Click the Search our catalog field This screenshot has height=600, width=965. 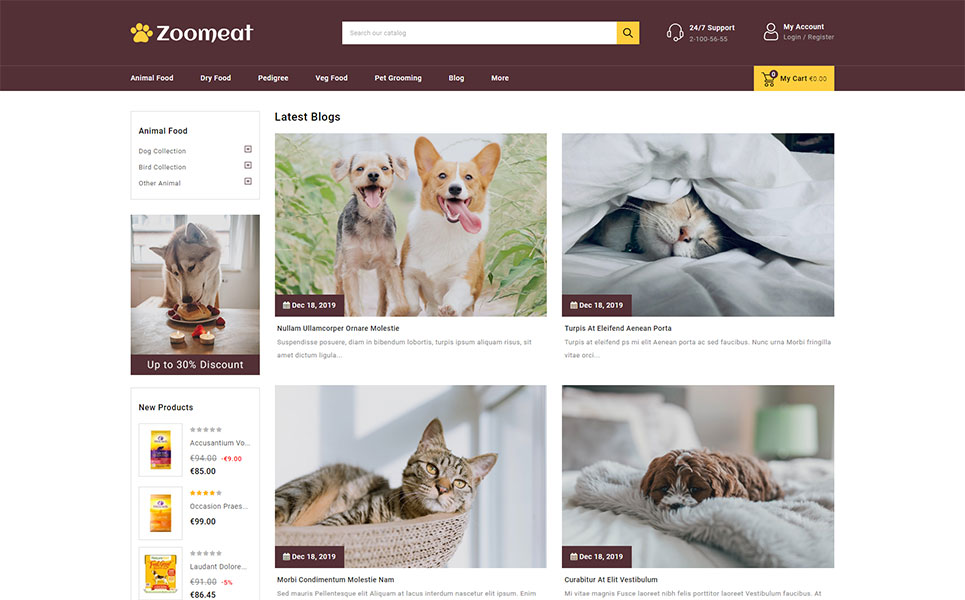coord(479,33)
